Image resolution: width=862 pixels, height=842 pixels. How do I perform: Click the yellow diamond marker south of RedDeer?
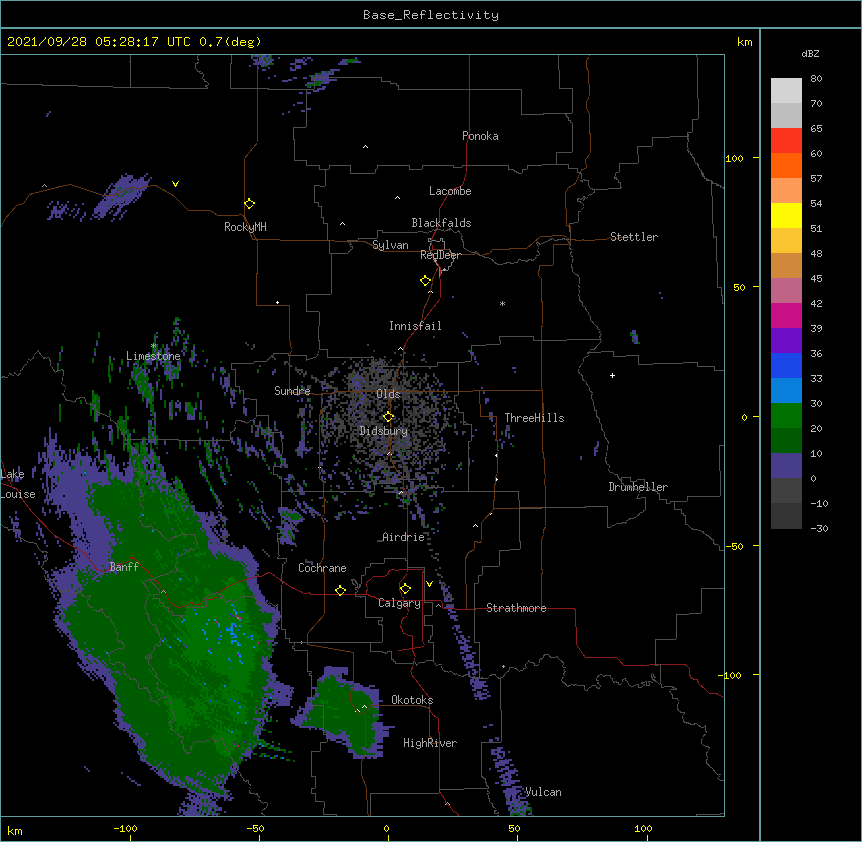pyautogui.click(x=426, y=281)
